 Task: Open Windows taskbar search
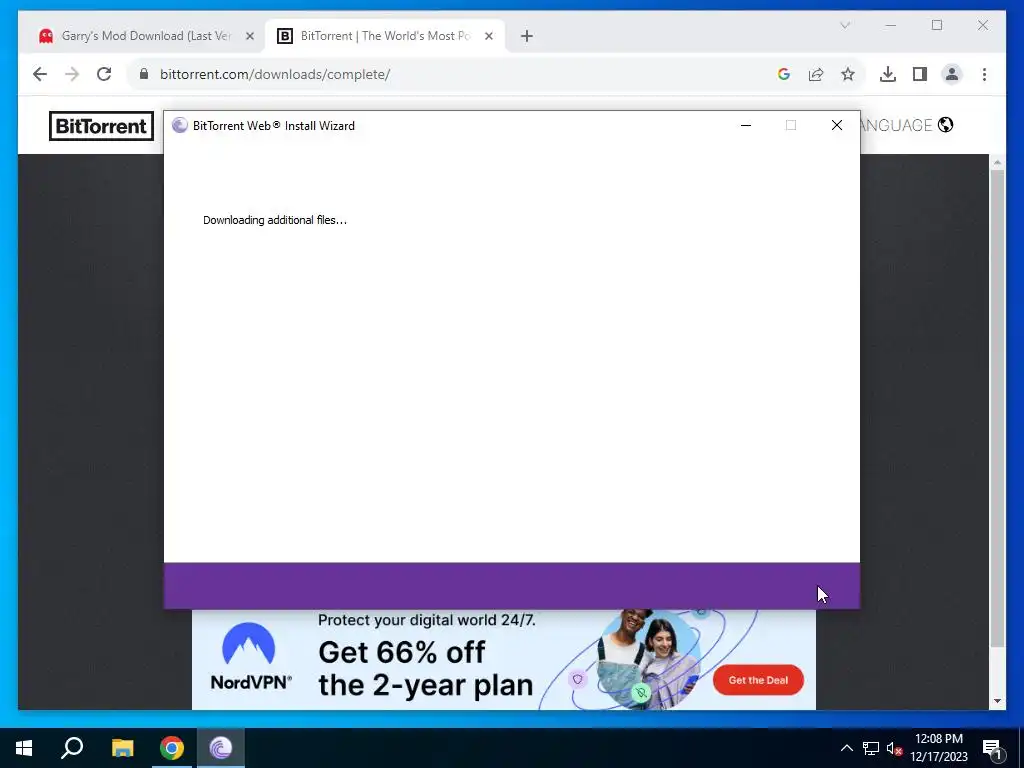(72, 748)
